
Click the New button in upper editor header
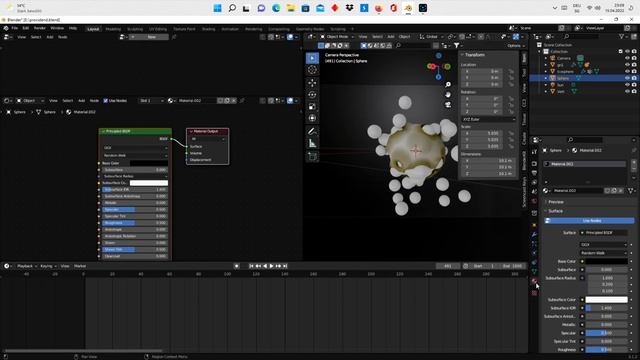click(151, 37)
